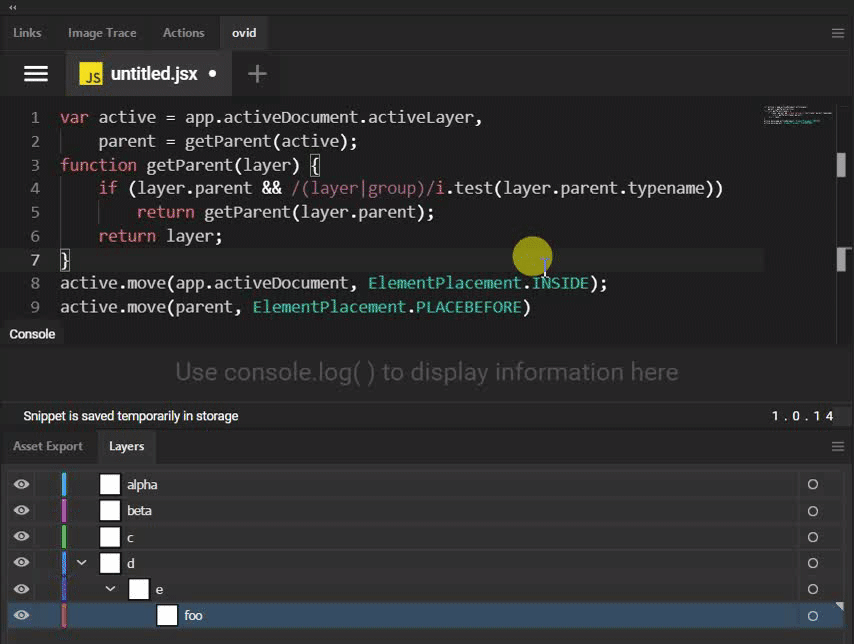Image resolution: width=854 pixels, height=644 pixels.
Task: Toggle visibility of beta layer
Action: [21, 511]
